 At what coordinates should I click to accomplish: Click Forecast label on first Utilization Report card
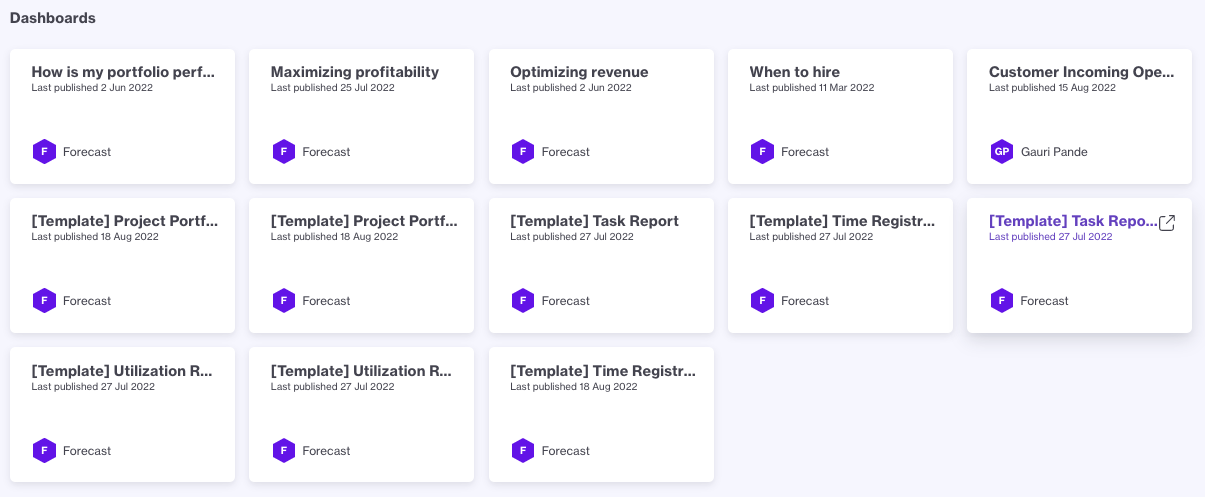(87, 451)
